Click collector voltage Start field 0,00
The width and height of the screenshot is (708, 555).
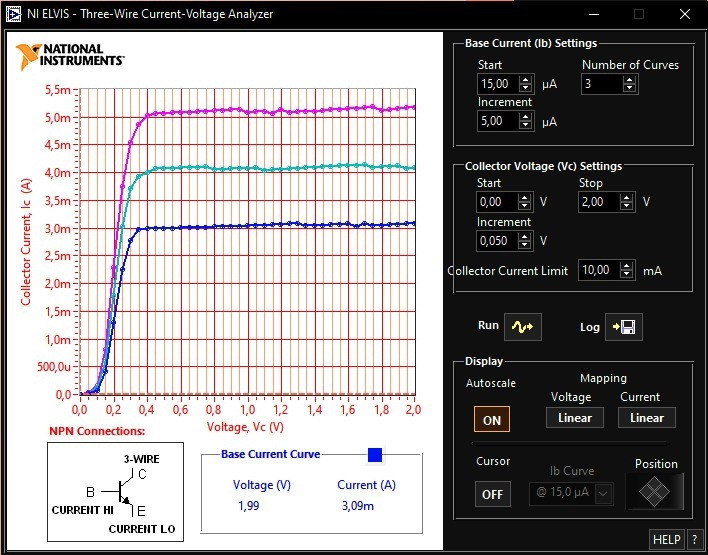tap(498, 202)
